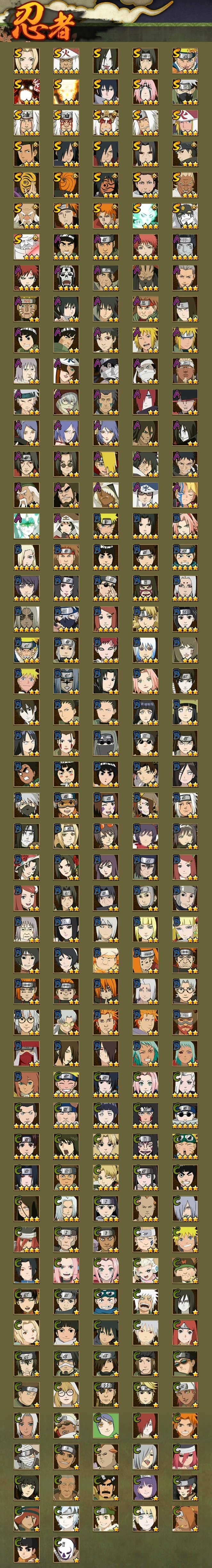Click the 忍者 title banner

43,24
